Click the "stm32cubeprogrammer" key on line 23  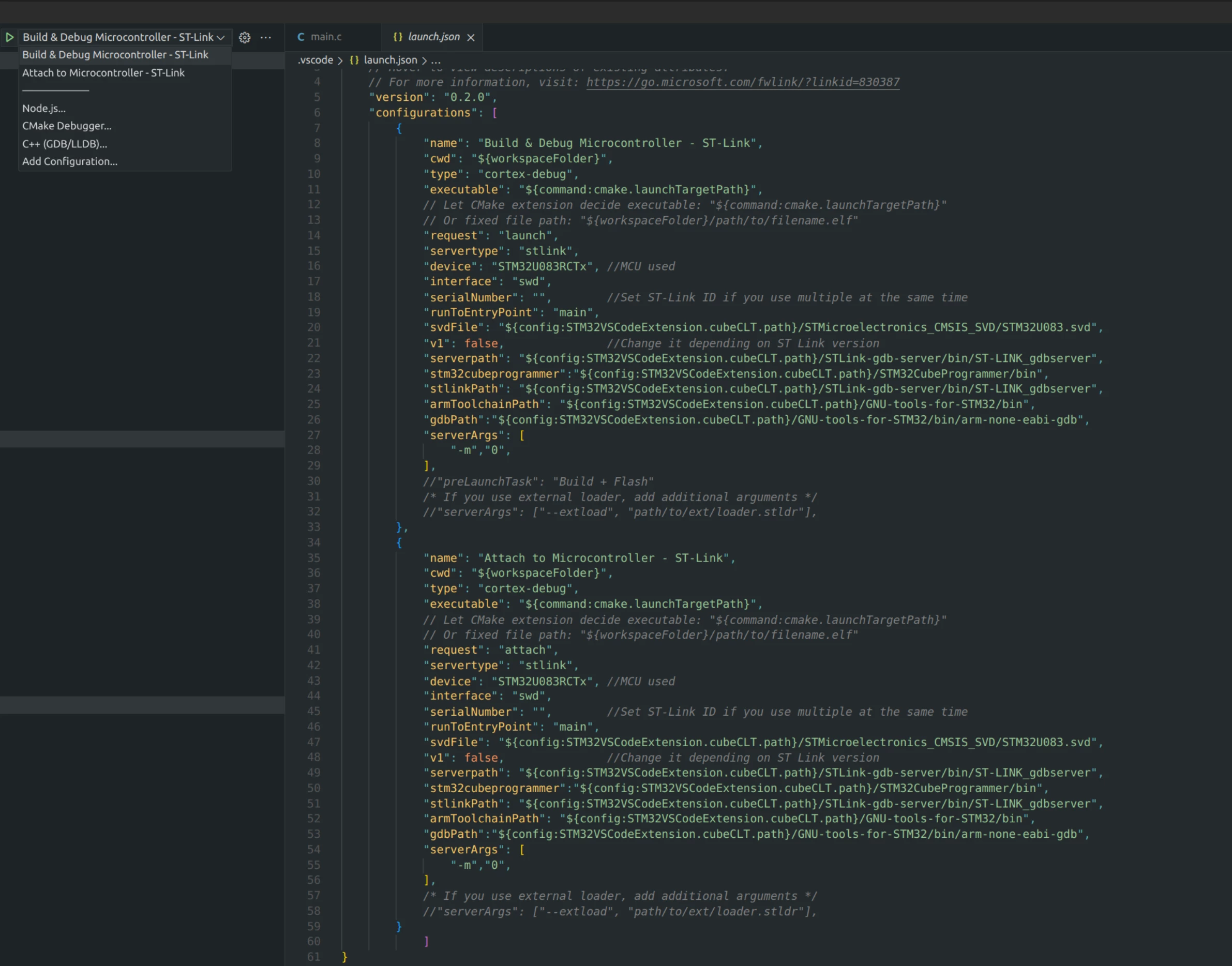(494, 374)
